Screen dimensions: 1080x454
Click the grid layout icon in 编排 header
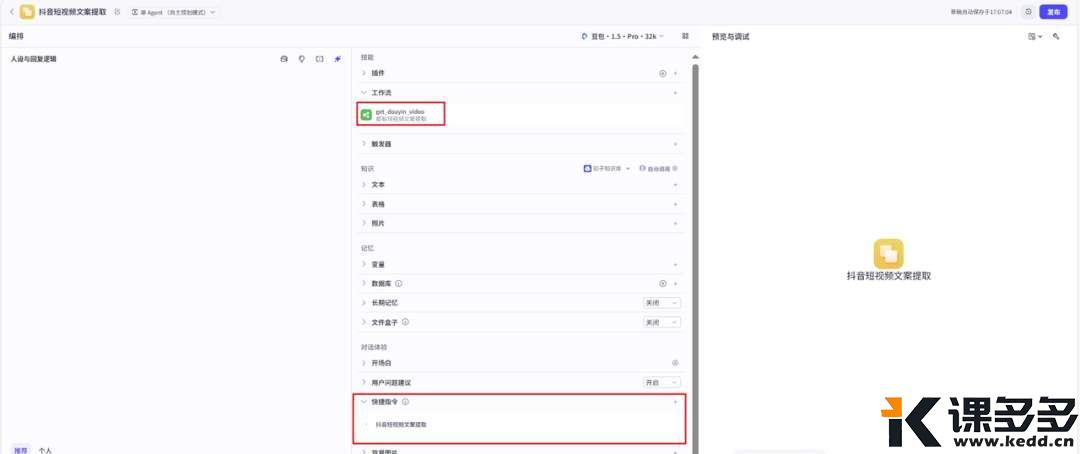tap(685, 36)
